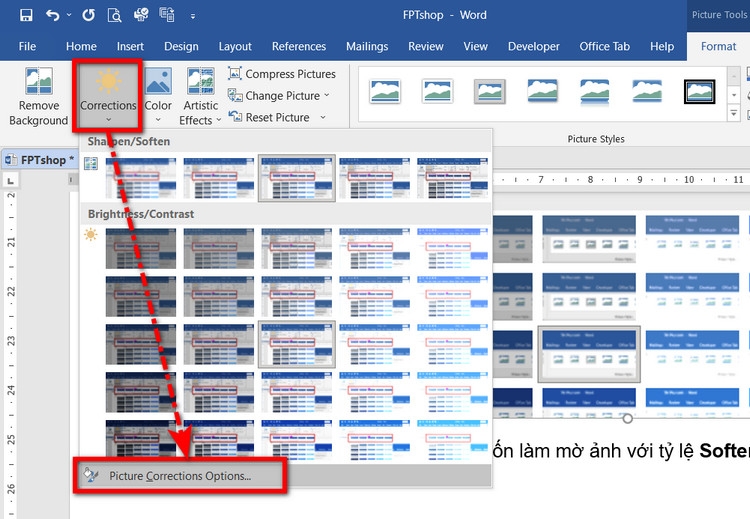Open the File tab
Image resolution: width=750 pixels, height=519 pixels.
pyautogui.click(x=27, y=46)
